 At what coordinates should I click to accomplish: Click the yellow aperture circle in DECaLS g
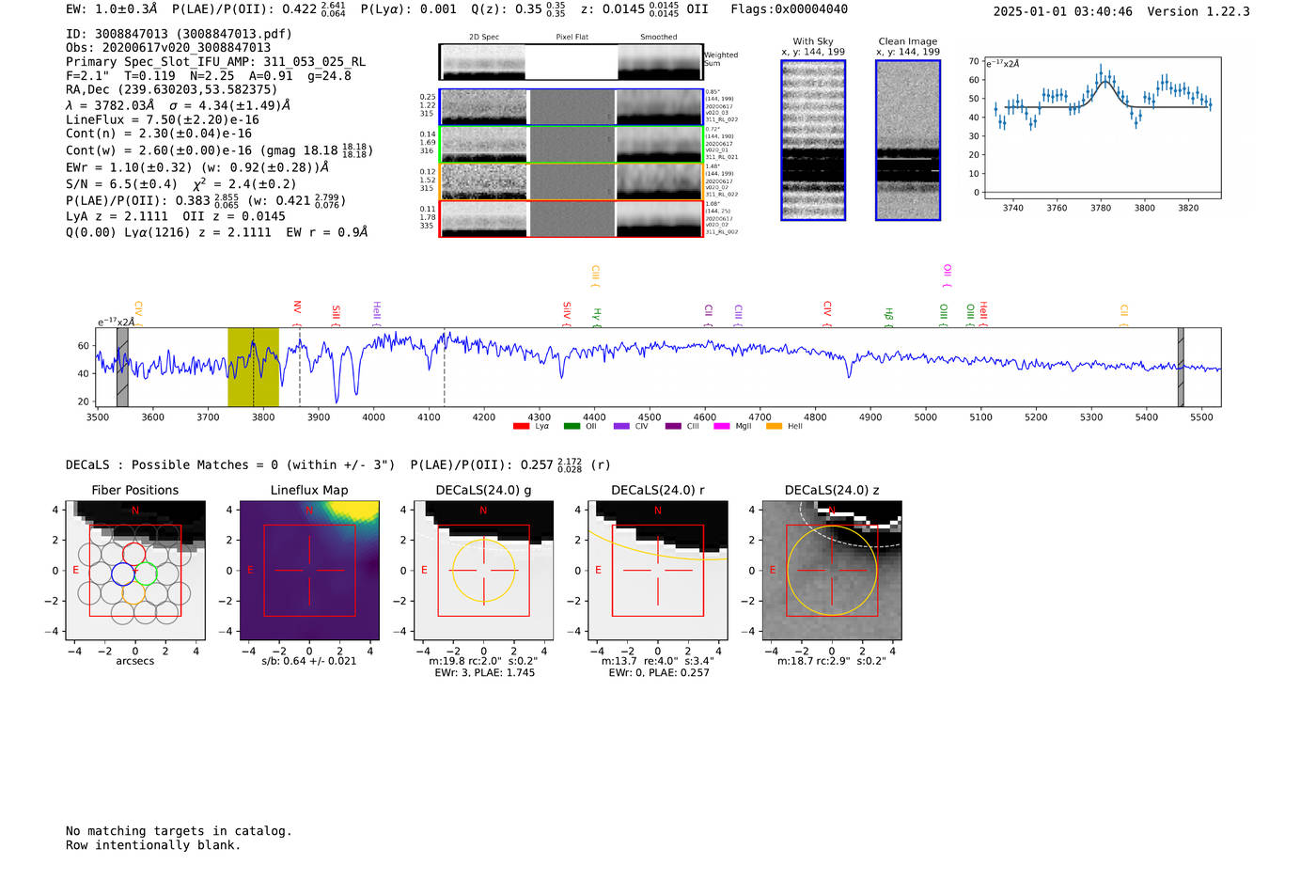click(484, 570)
